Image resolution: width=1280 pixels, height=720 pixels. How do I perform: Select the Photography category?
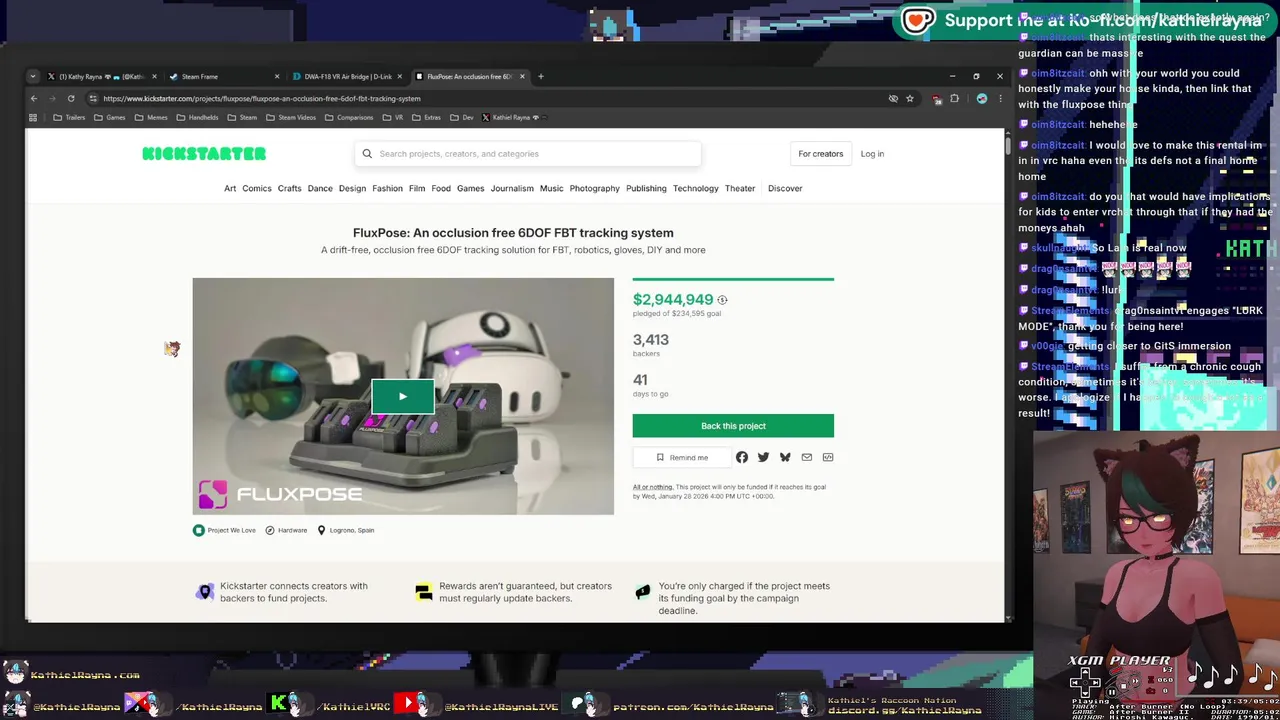tap(595, 188)
